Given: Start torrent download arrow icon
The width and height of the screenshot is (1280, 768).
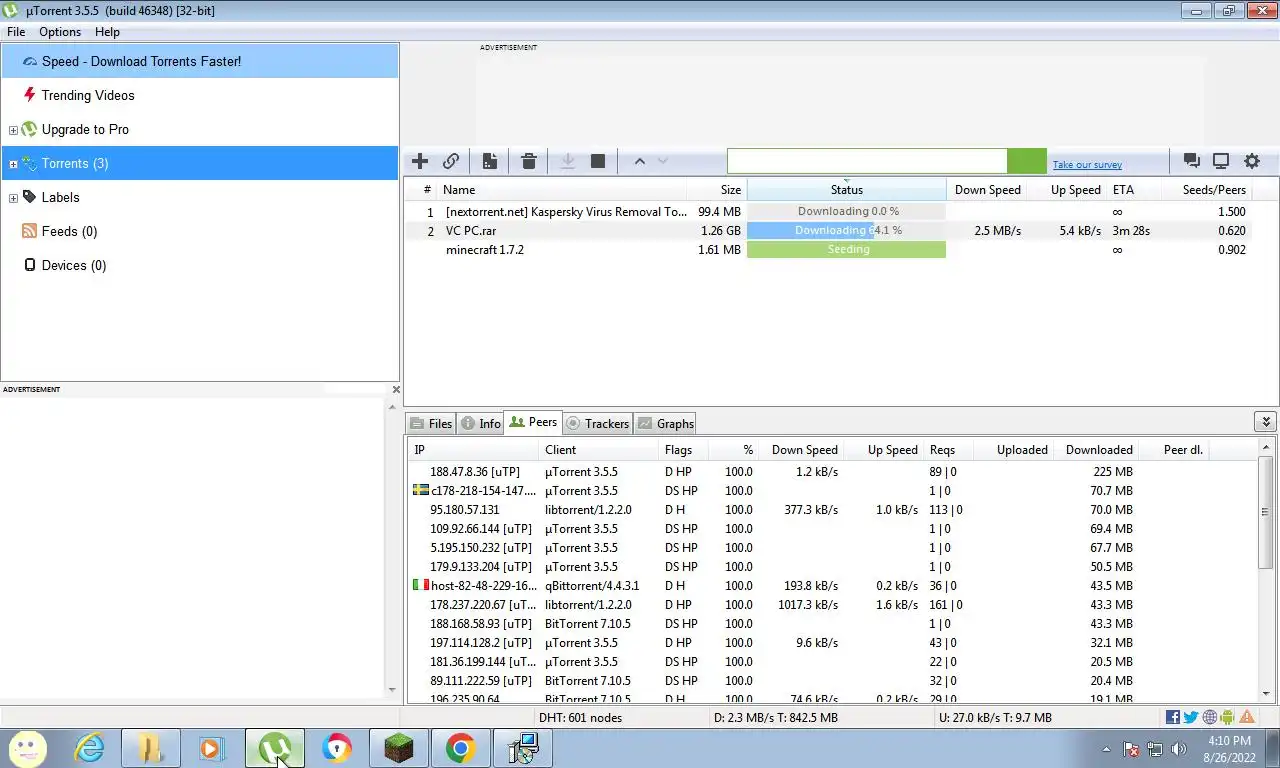Looking at the screenshot, I should pyautogui.click(x=567, y=161).
